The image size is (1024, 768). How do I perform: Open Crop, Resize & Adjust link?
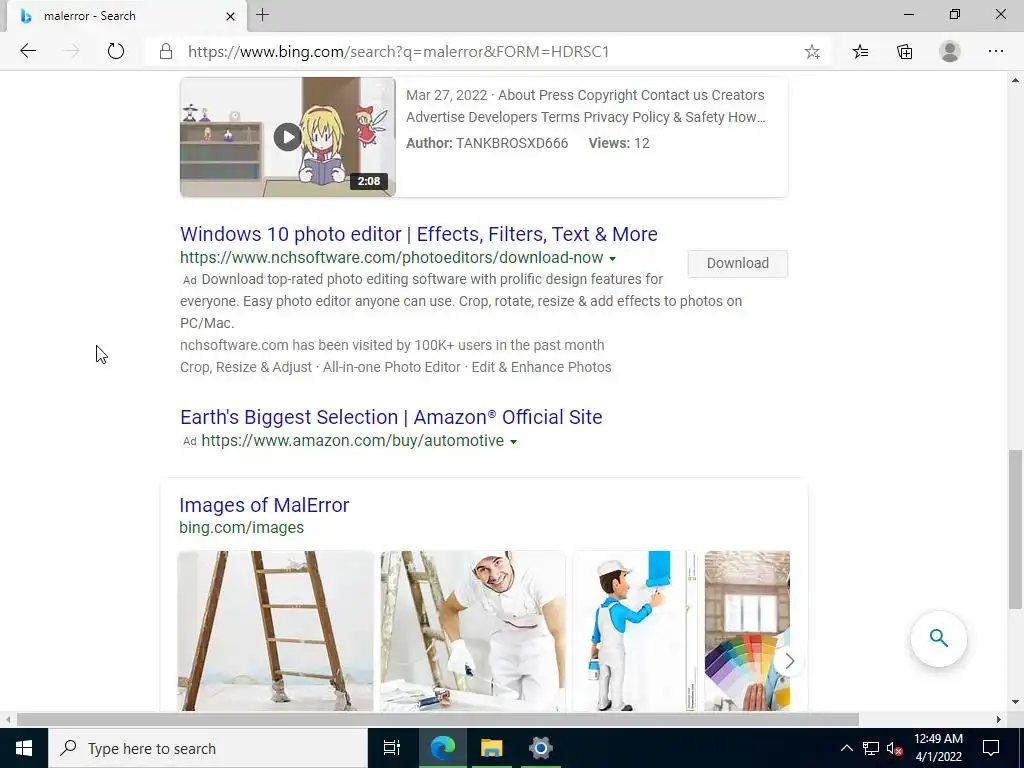pyautogui.click(x=246, y=367)
